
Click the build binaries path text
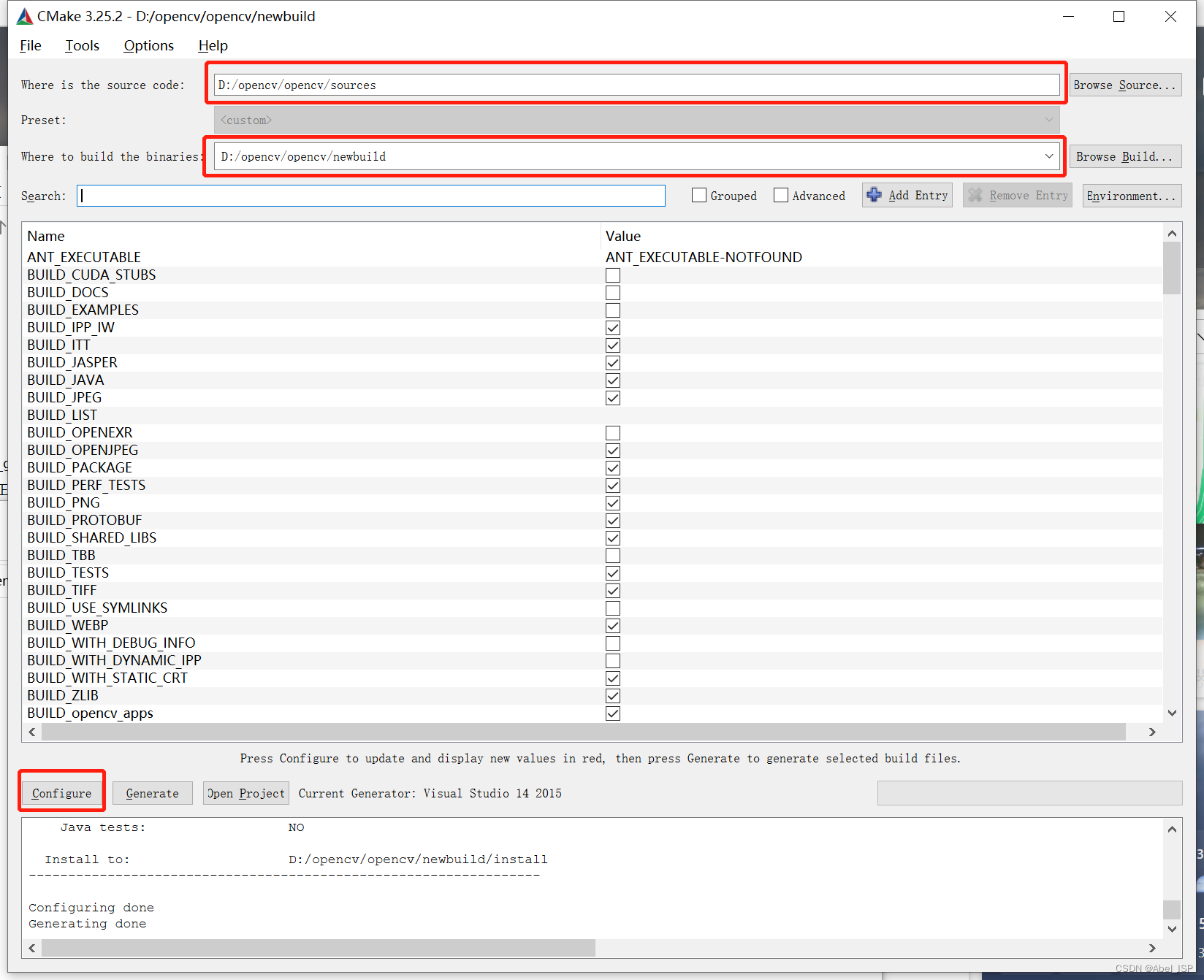303,156
